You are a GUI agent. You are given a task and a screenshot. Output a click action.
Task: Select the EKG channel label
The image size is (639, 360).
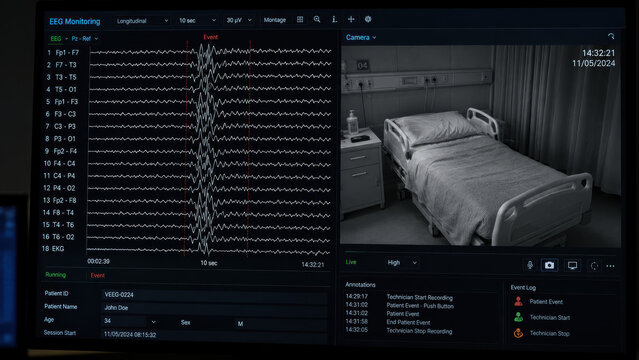point(57,249)
